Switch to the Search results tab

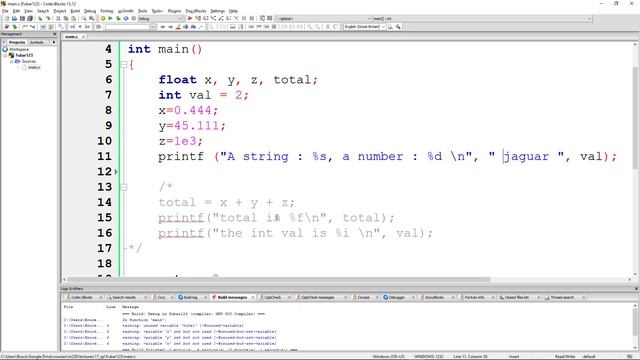124,298
